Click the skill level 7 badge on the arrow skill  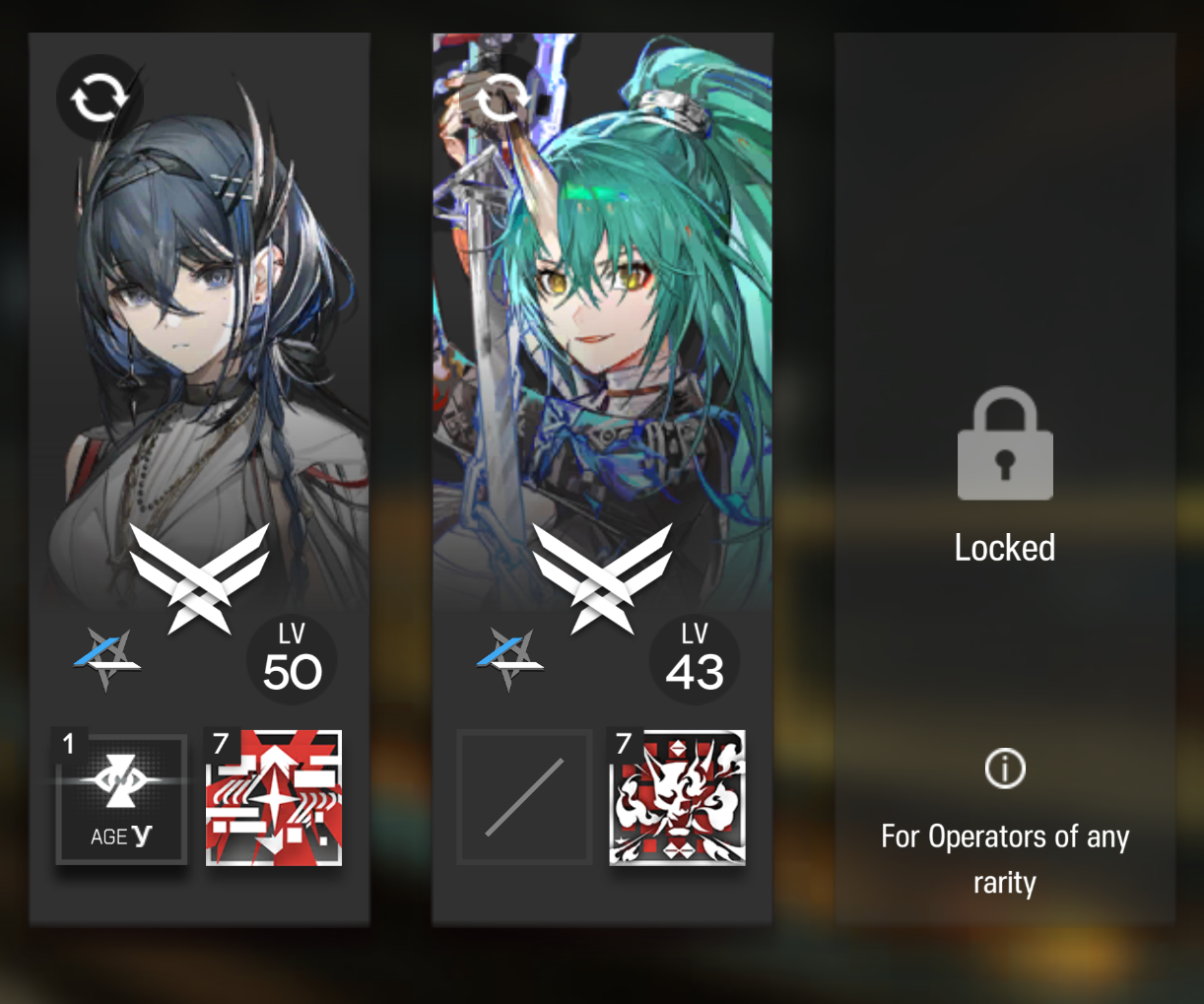[221, 744]
